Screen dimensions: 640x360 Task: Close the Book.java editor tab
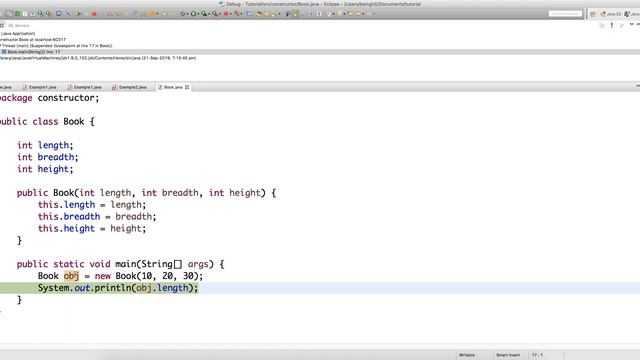tap(187, 87)
